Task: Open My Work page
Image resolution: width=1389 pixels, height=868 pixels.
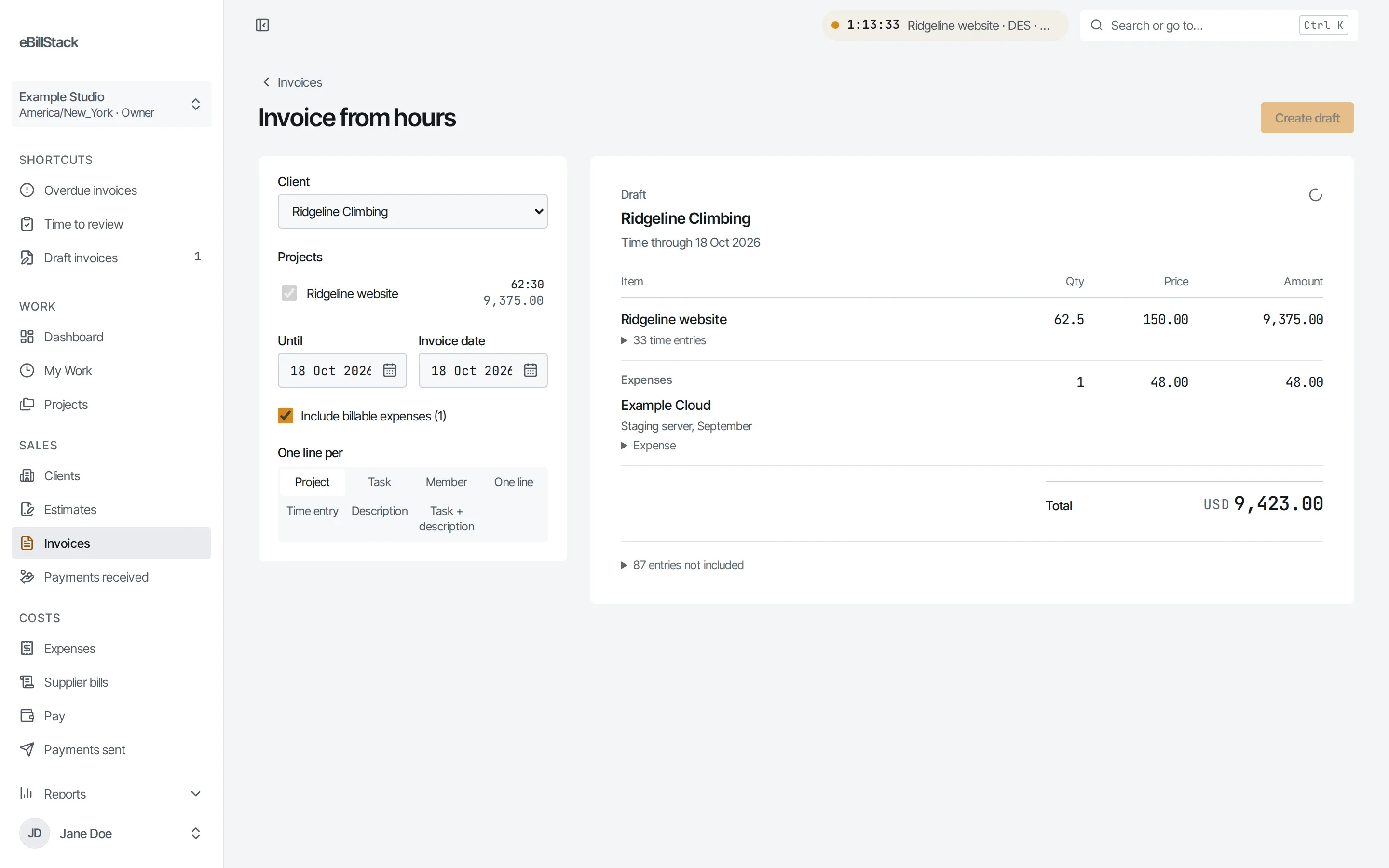Action: [x=111, y=371]
